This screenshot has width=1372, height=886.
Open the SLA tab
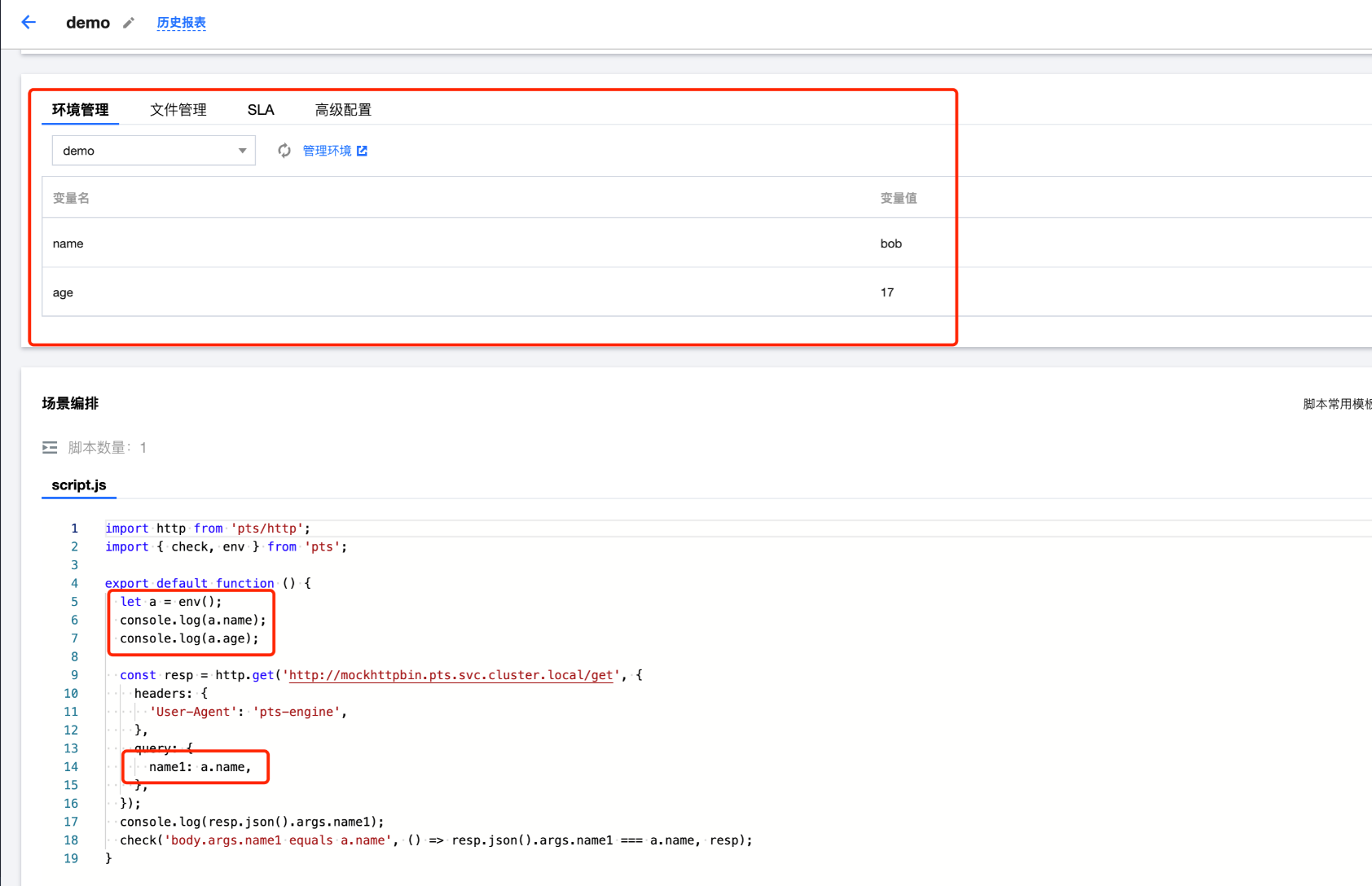261,110
